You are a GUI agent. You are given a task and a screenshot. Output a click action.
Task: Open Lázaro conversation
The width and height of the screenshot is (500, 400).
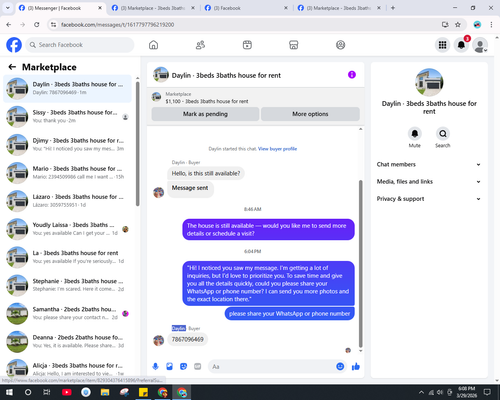click(67, 201)
